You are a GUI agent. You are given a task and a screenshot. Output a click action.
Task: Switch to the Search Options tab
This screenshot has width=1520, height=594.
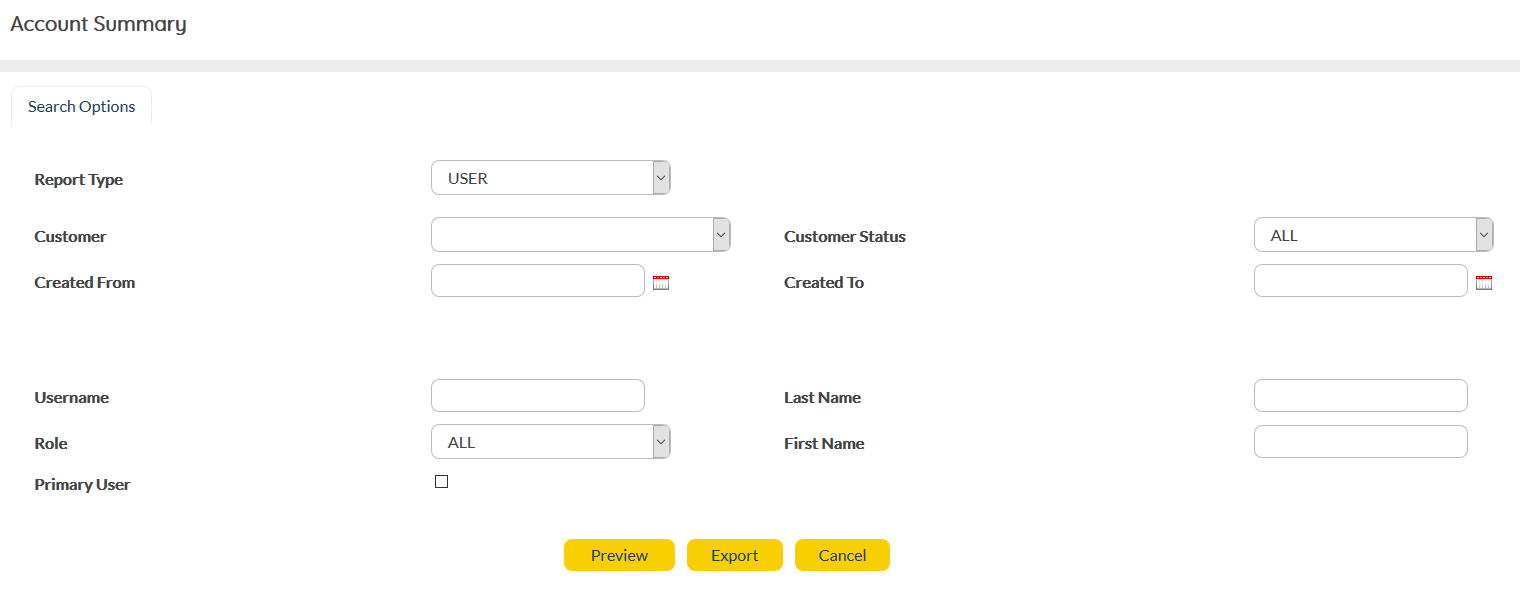click(x=81, y=107)
